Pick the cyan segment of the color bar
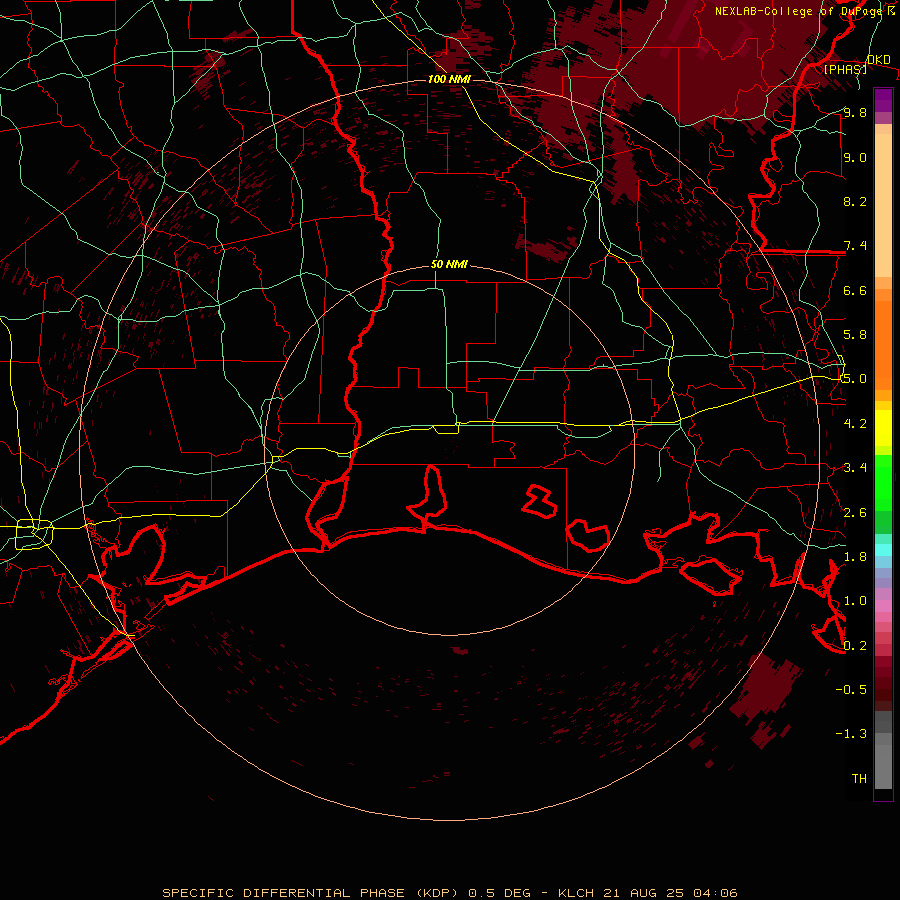Screen dimensions: 900x900 pos(883,550)
